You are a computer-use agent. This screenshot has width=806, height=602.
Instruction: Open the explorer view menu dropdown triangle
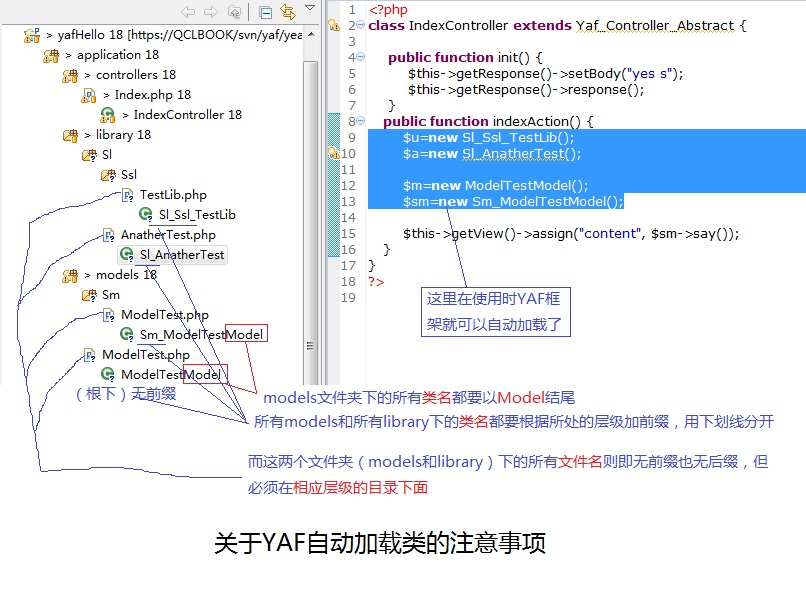click(309, 7)
